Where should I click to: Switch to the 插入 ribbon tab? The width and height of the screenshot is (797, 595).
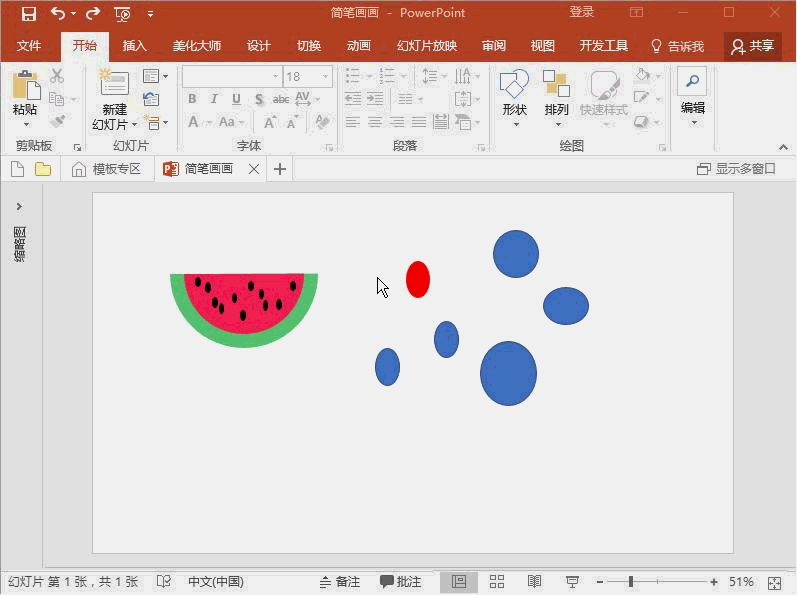134,46
